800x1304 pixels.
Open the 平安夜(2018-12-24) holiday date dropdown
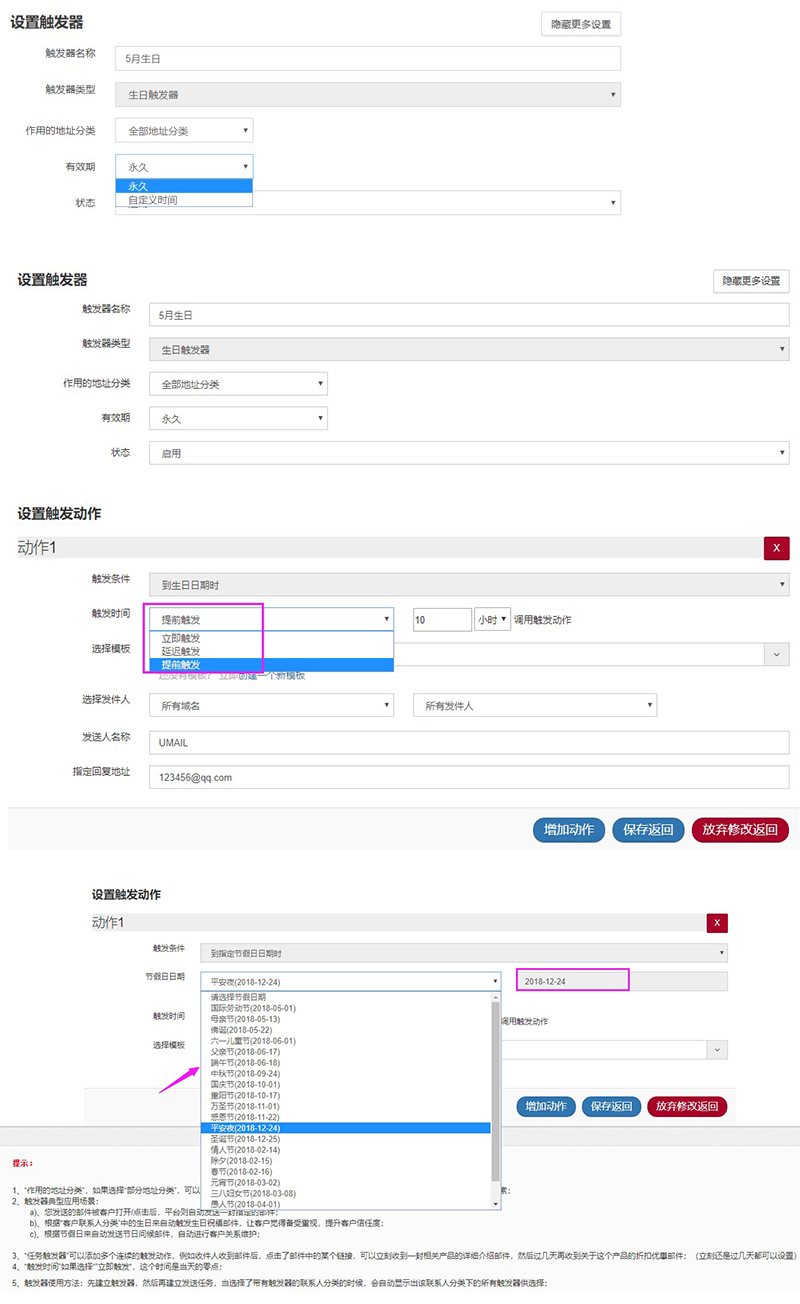coord(350,982)
